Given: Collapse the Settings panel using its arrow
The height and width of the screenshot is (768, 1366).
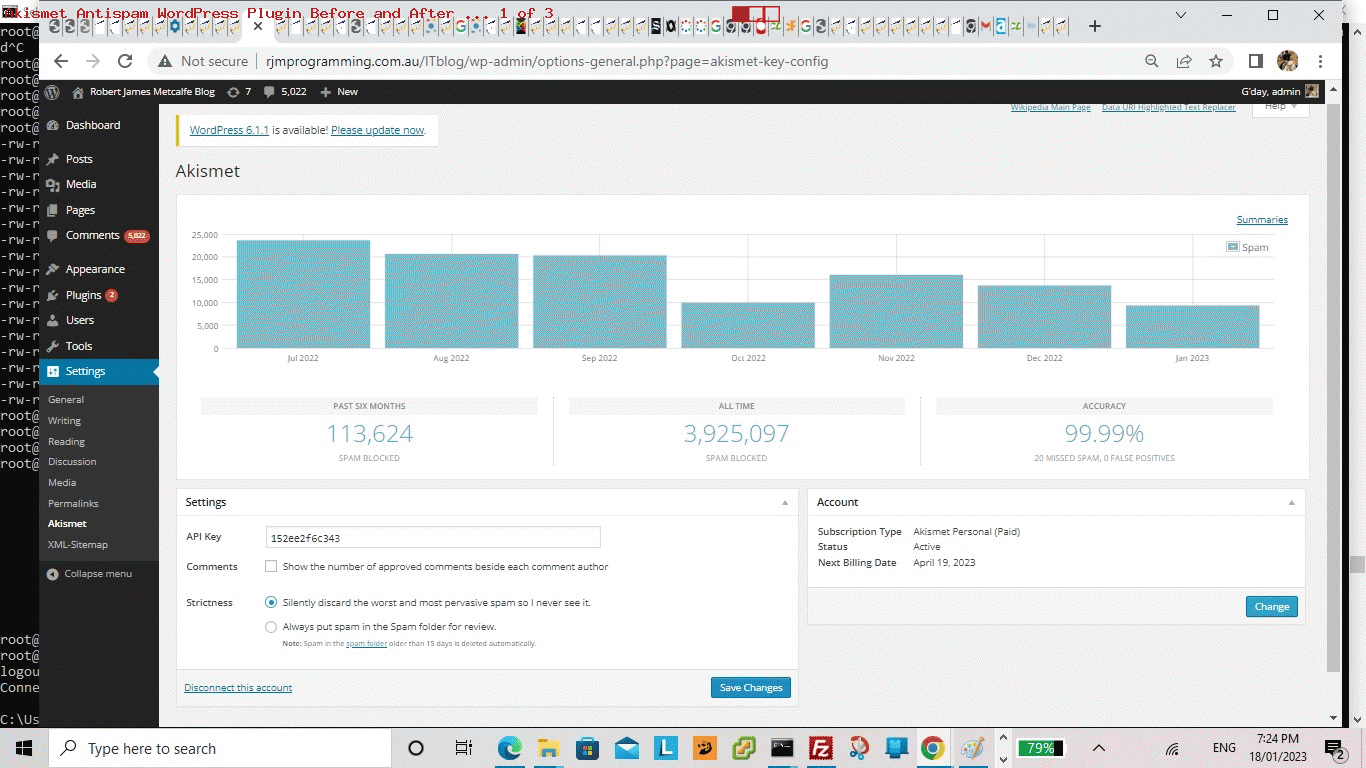Looking at the screenshot, I should click(785, 503).
